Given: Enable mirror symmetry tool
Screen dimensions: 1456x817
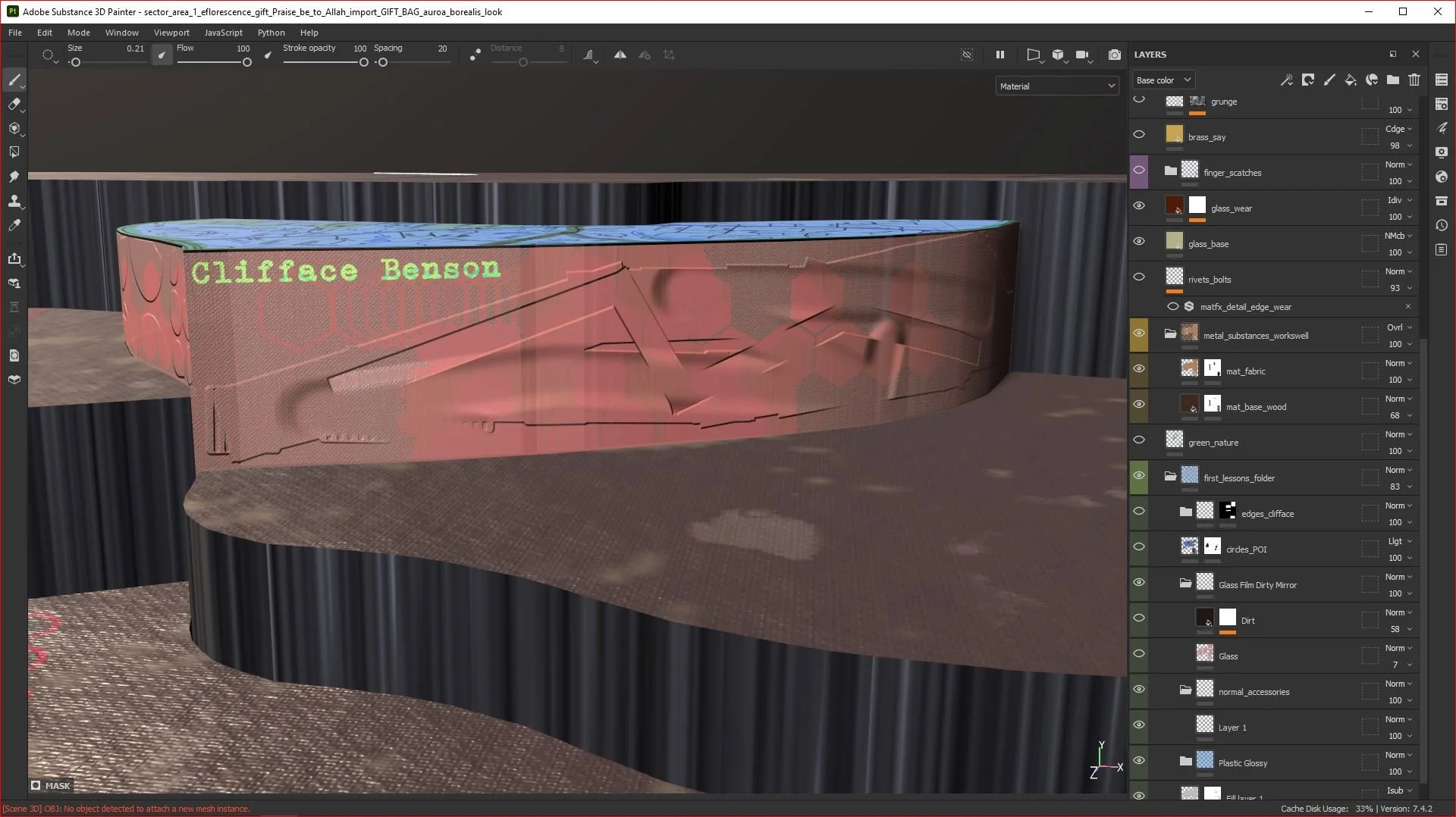Looking at the screenshot, I should (x=620, y=55).
